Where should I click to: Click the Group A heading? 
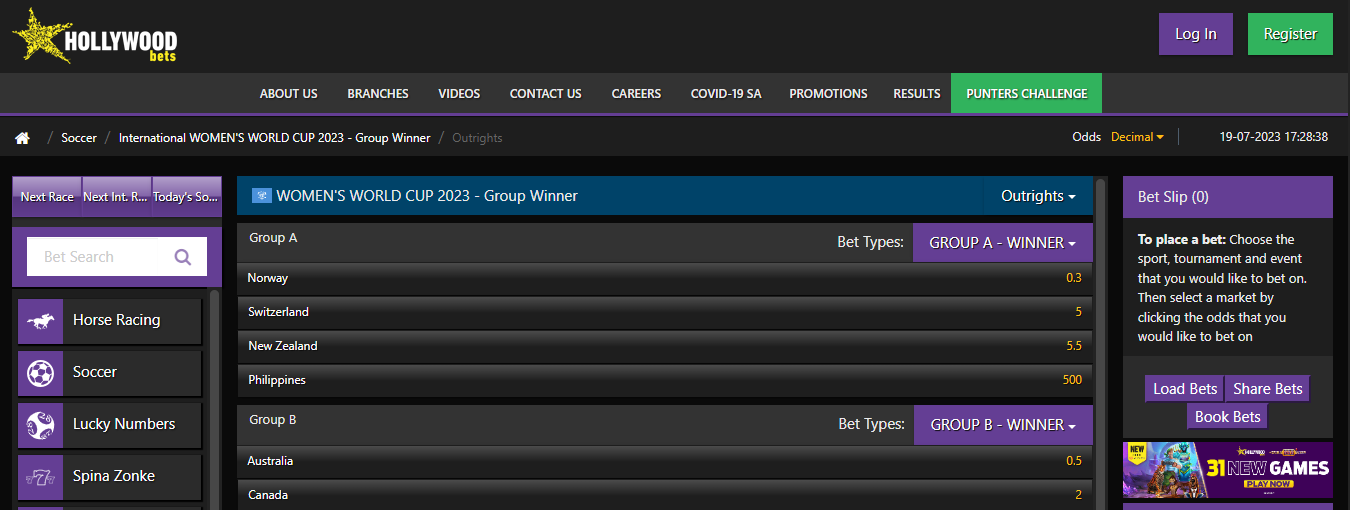[x=273, y=238]
